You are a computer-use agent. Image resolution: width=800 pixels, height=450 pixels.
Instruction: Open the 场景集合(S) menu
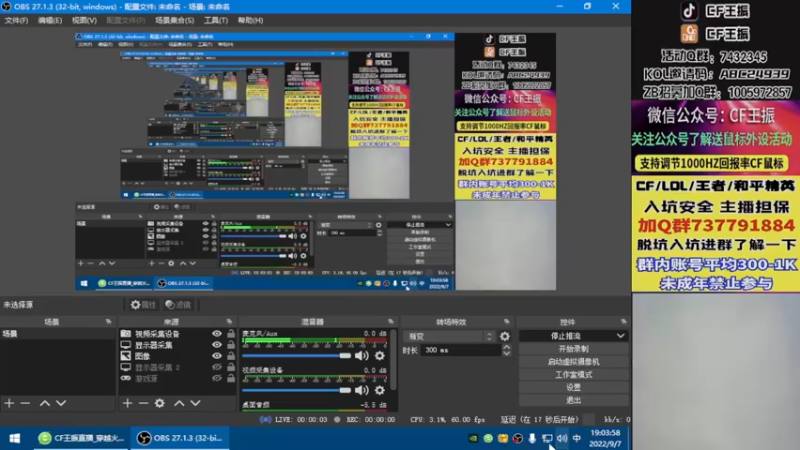click(174, 20)
